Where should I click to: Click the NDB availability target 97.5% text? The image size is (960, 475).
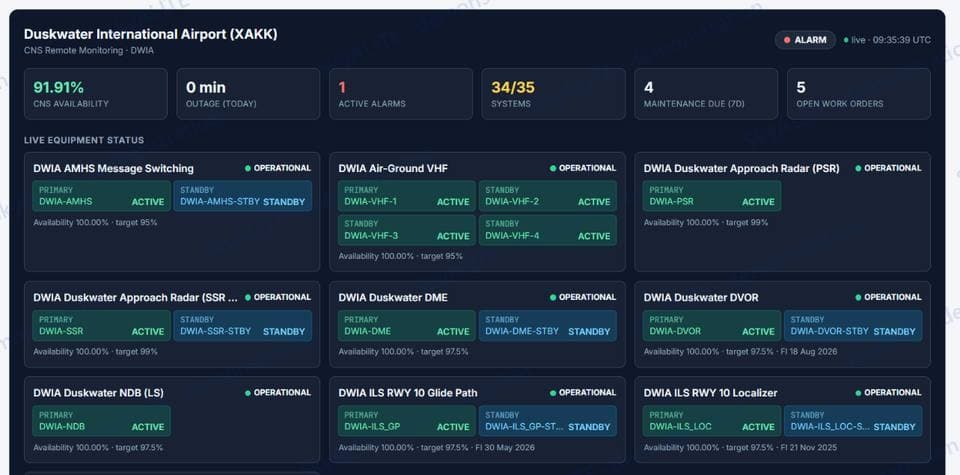pos(98,448)
